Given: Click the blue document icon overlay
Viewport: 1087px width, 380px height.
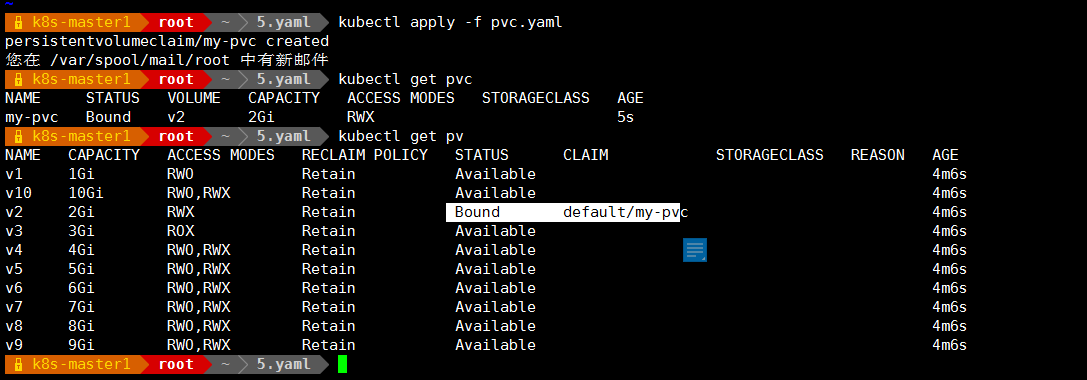Looking at the screenshot, I should (695, 250).
